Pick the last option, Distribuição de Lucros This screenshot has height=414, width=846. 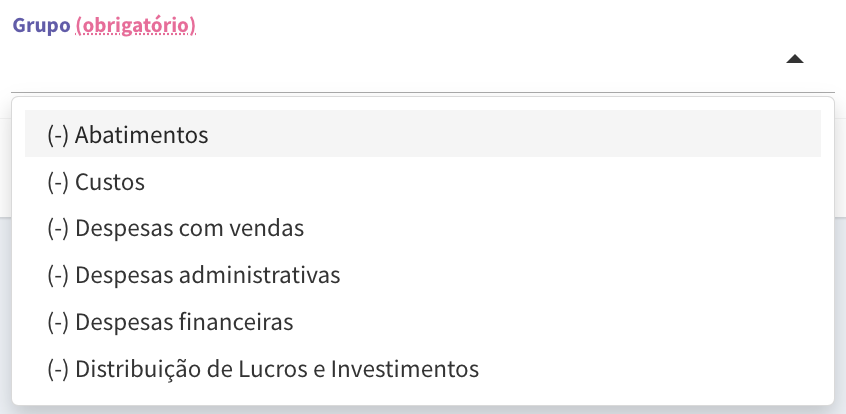[423, 369]
